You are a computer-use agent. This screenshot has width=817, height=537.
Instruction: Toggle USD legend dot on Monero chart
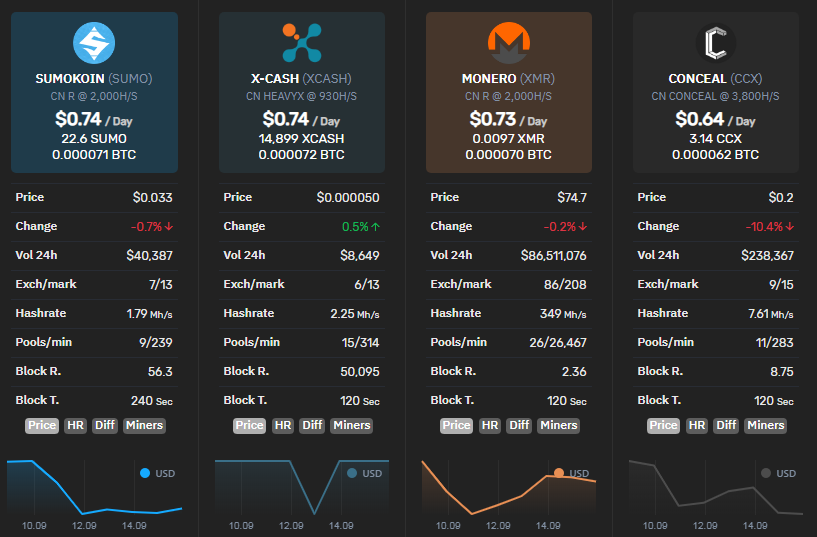[559, 473]
